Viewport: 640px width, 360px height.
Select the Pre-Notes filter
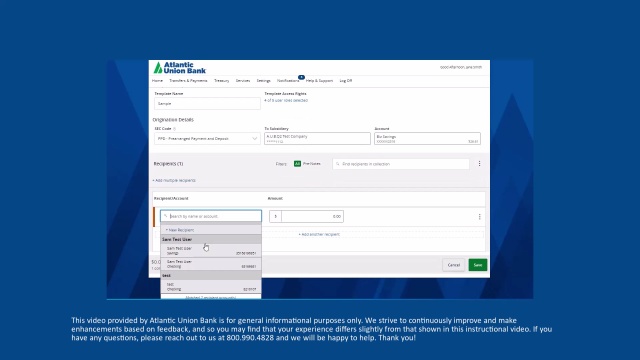pyautogui.click(x=311, y=164)
